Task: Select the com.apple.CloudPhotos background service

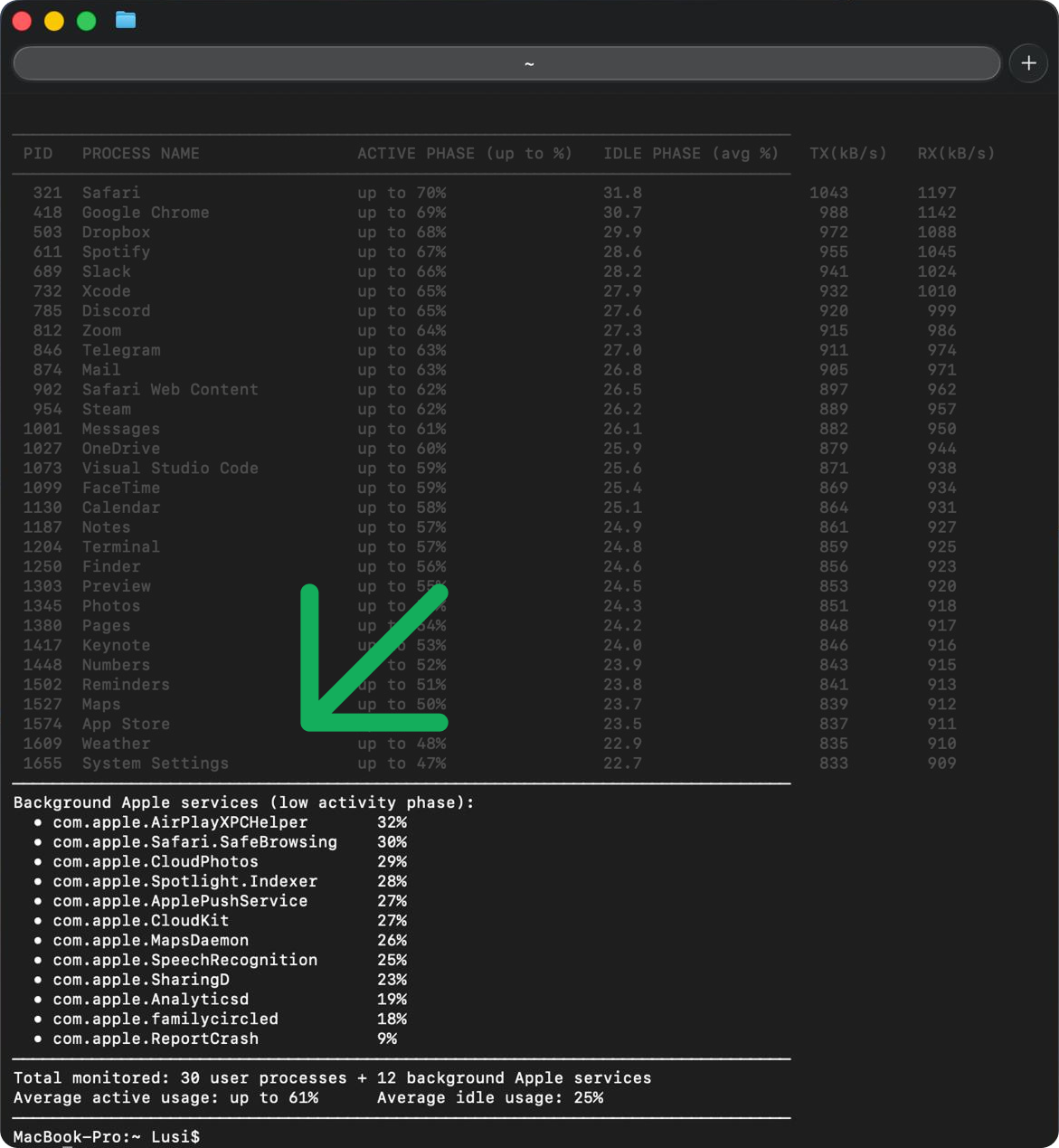Action: point(155,861)
